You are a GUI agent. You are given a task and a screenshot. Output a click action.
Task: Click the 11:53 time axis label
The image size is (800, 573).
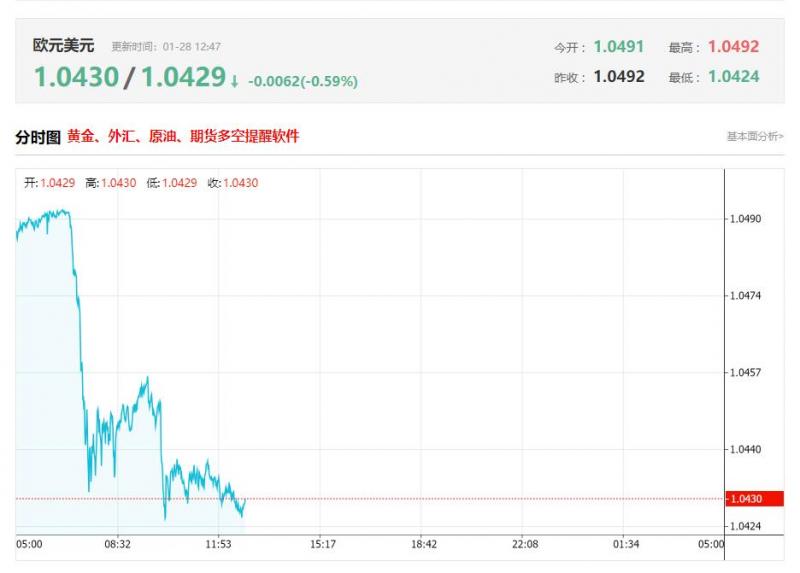pyautogui.click(x=218, y=544)
